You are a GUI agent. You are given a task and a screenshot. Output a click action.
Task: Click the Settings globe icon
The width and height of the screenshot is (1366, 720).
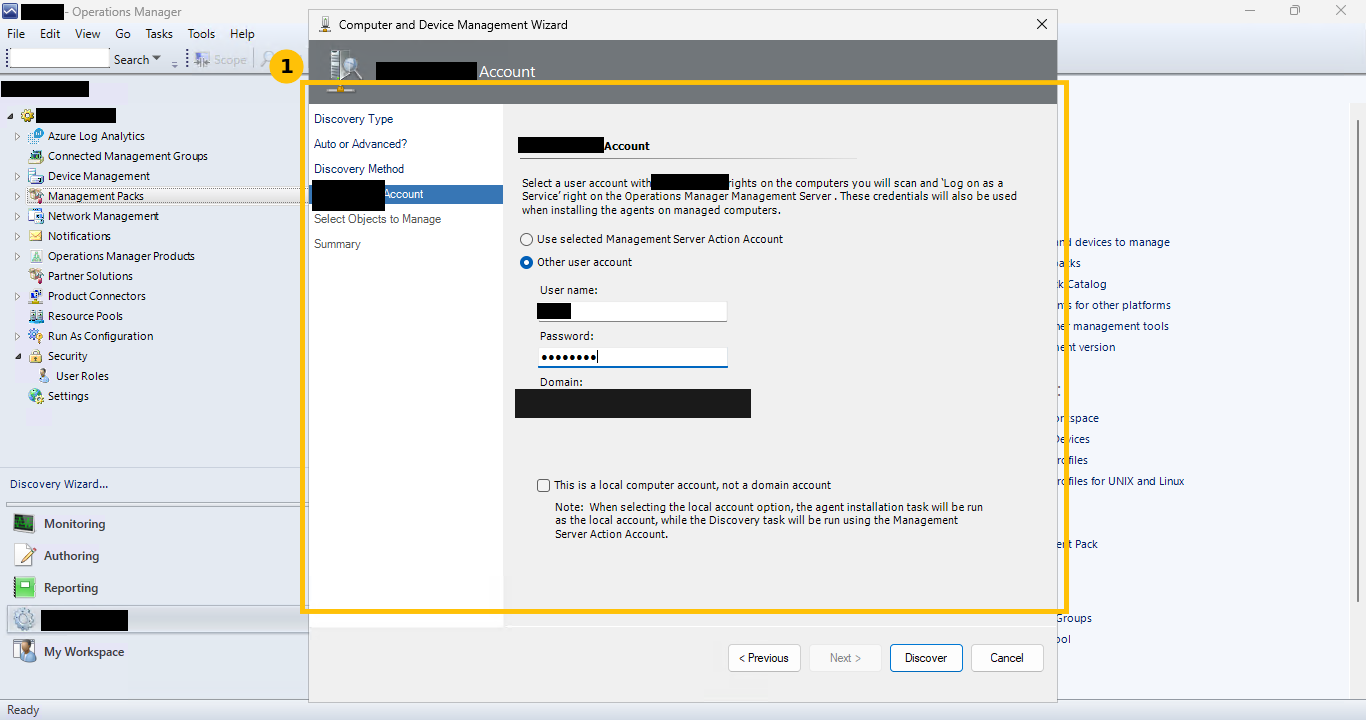(36, 396)
